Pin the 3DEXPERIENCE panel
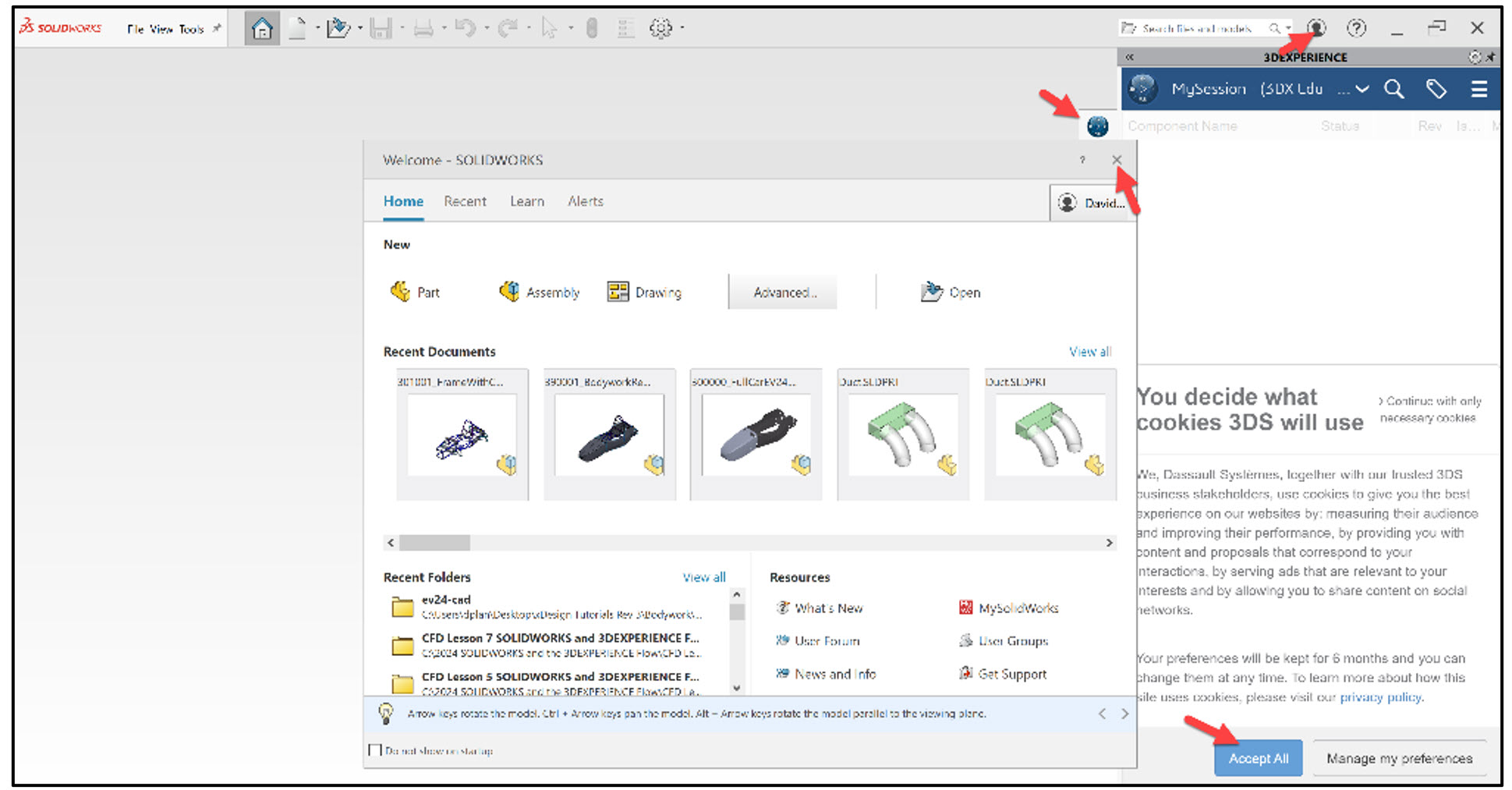 tap(1490, 56)
